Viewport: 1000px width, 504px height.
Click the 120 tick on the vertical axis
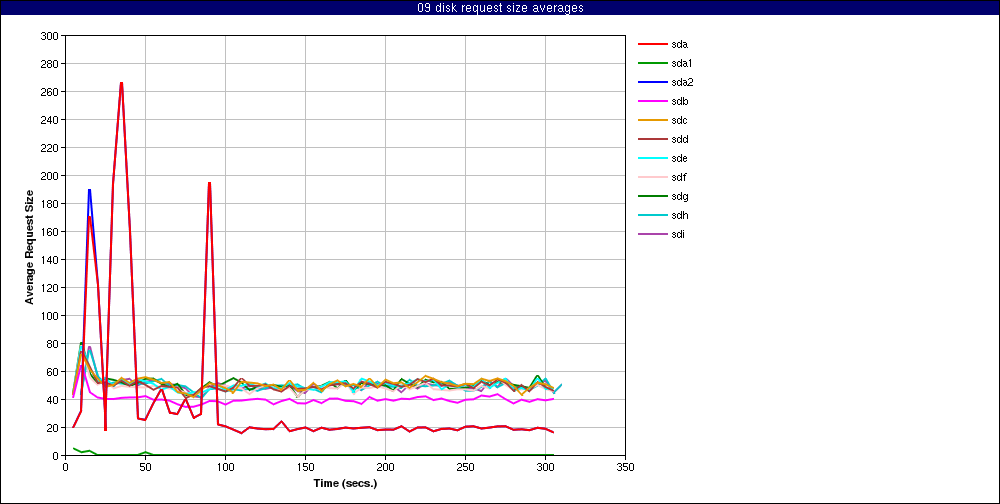pos(50,288)
